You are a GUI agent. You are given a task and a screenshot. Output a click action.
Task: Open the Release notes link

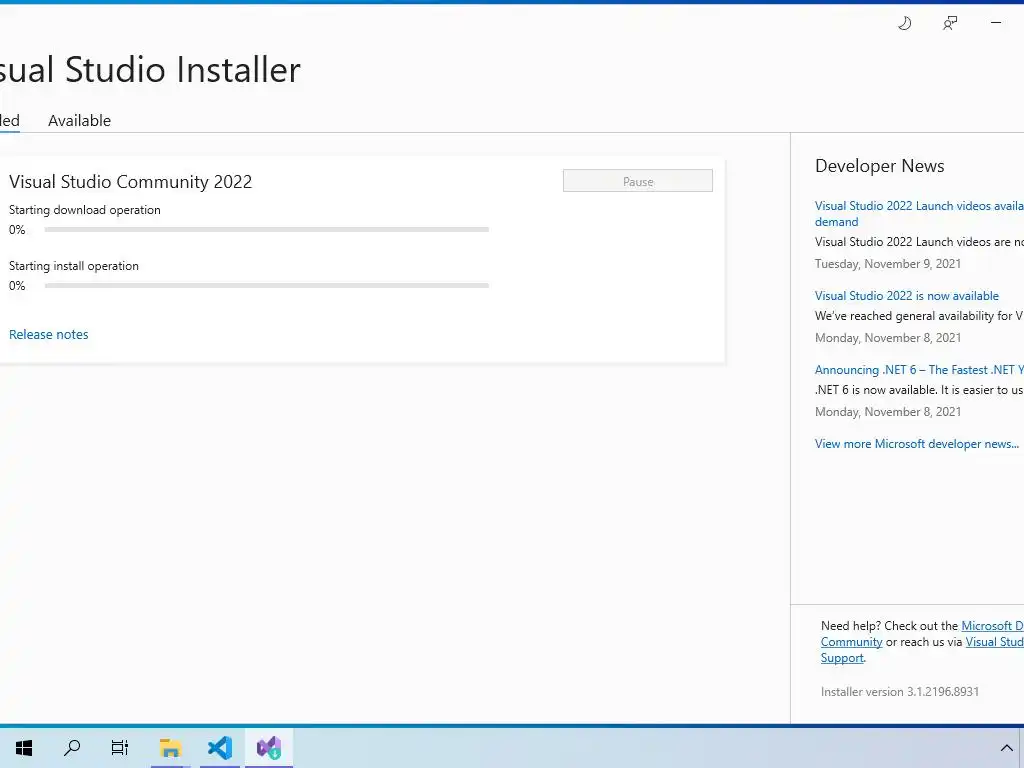coord(48,334)
